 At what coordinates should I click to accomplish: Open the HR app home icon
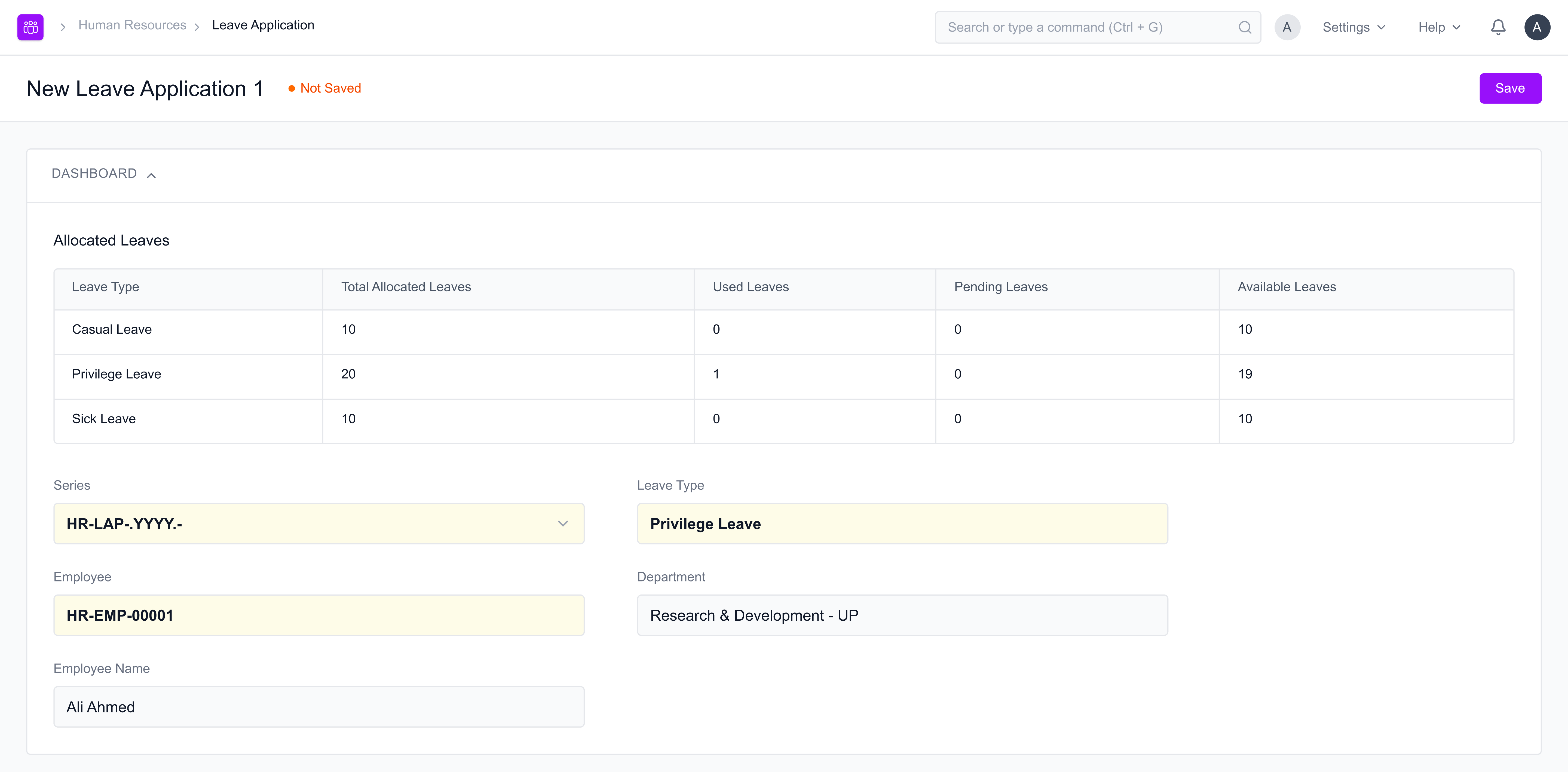pyautogui.click(x=30, y=27)
